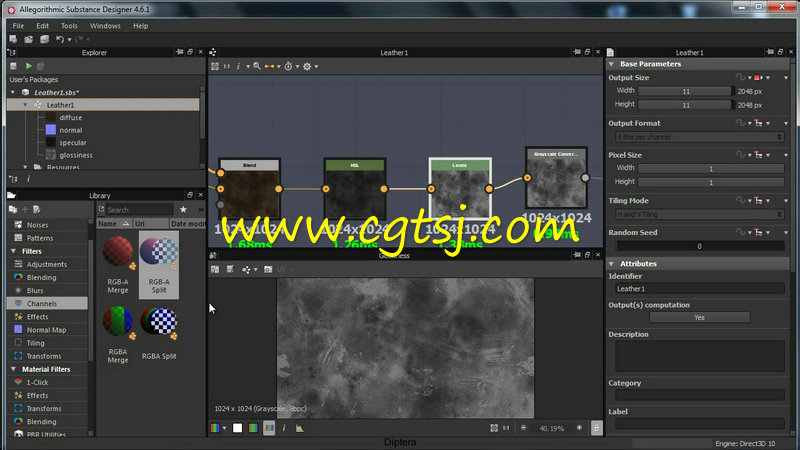The image size is (800, 450).
Task: Click the Name column header in Library
Action: pyautogui.click(x=114, y=223)
